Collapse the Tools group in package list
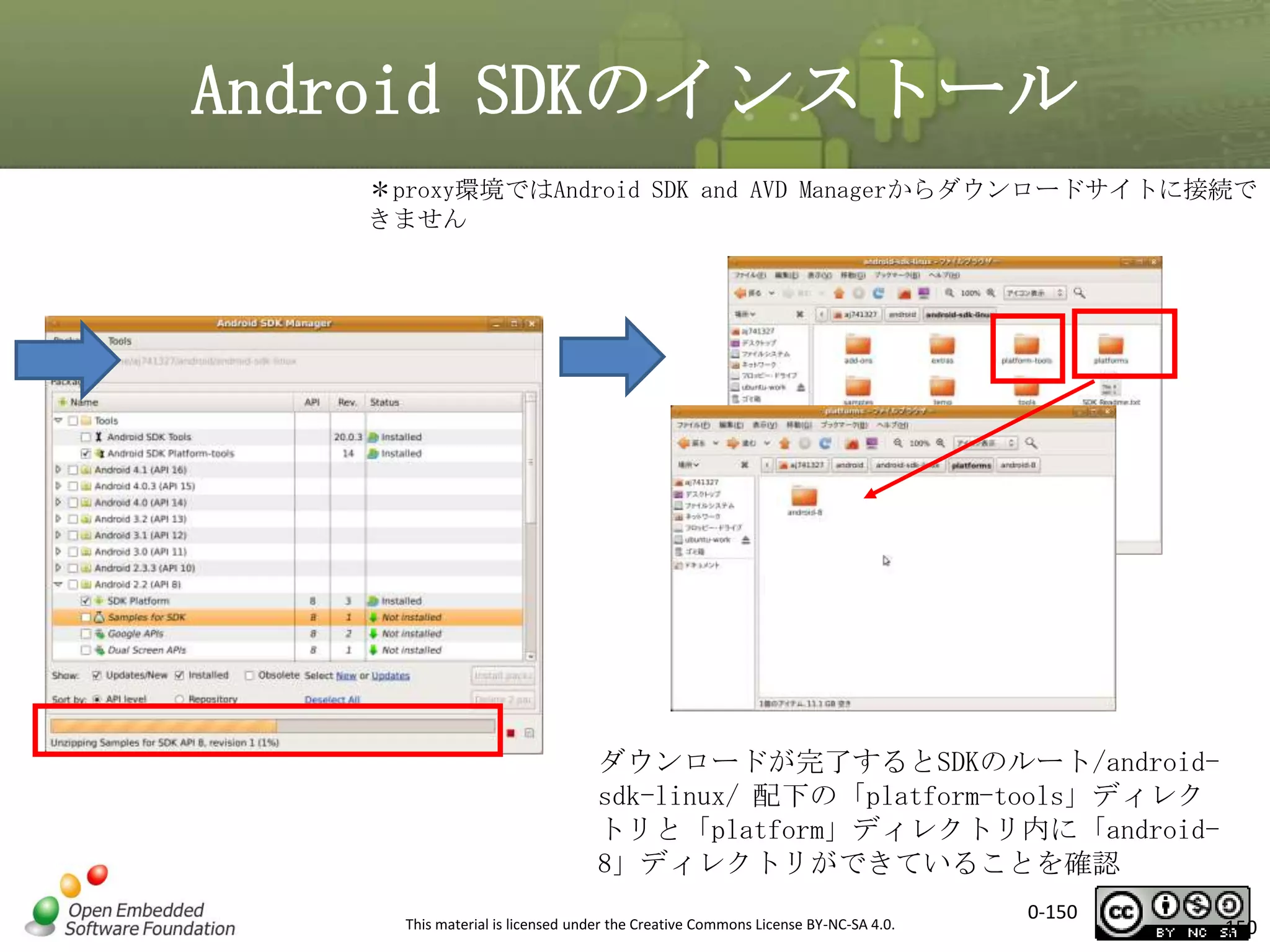Viewport: 1270px width, 952px height. [x=59, y=420]
